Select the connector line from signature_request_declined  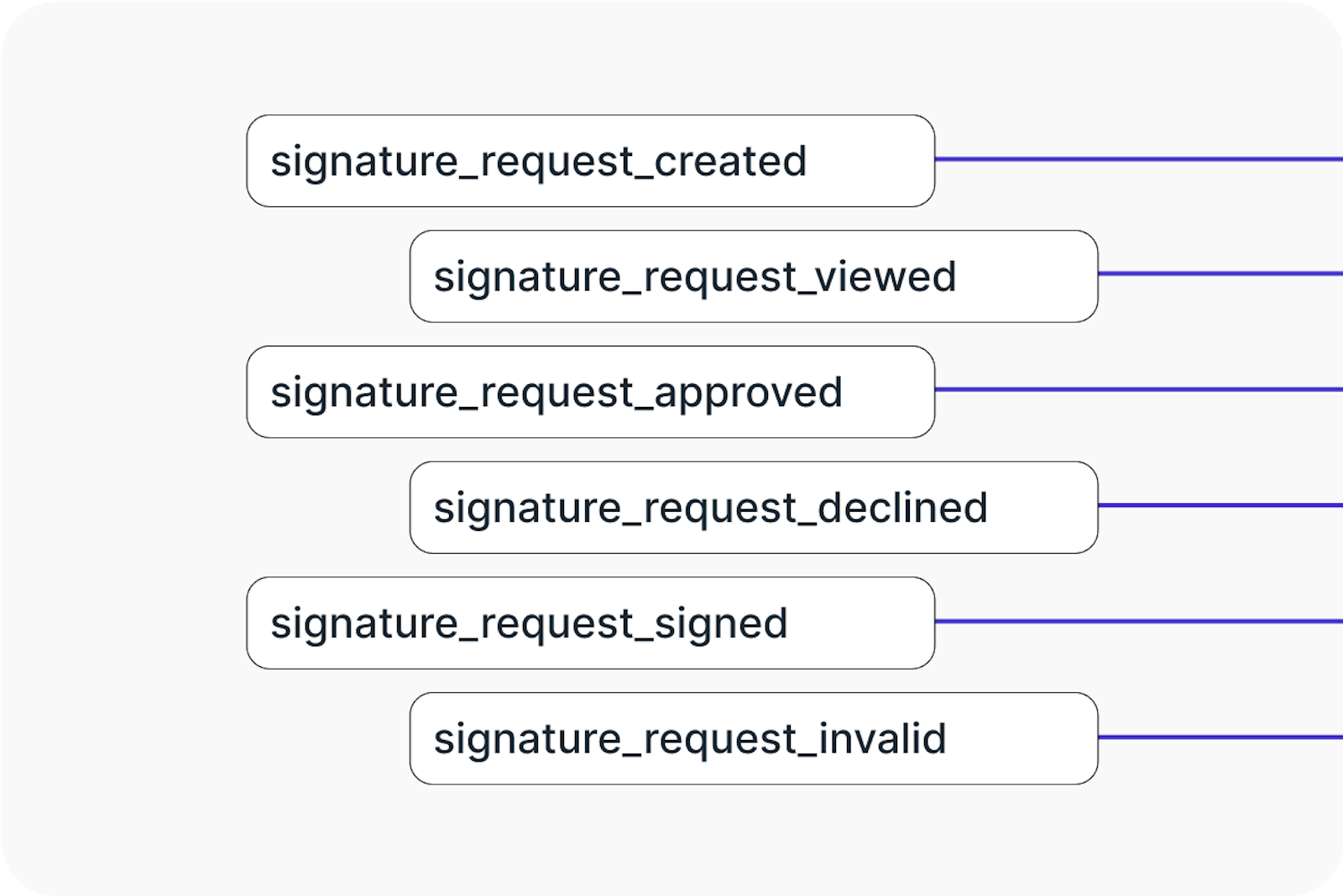point(1220,505)
